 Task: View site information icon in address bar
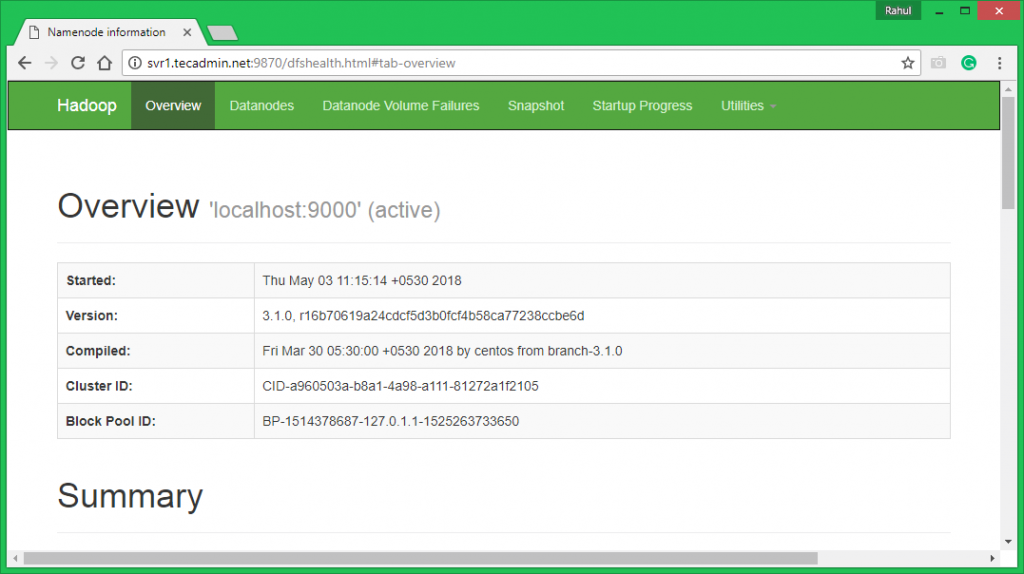click(135, 63)
